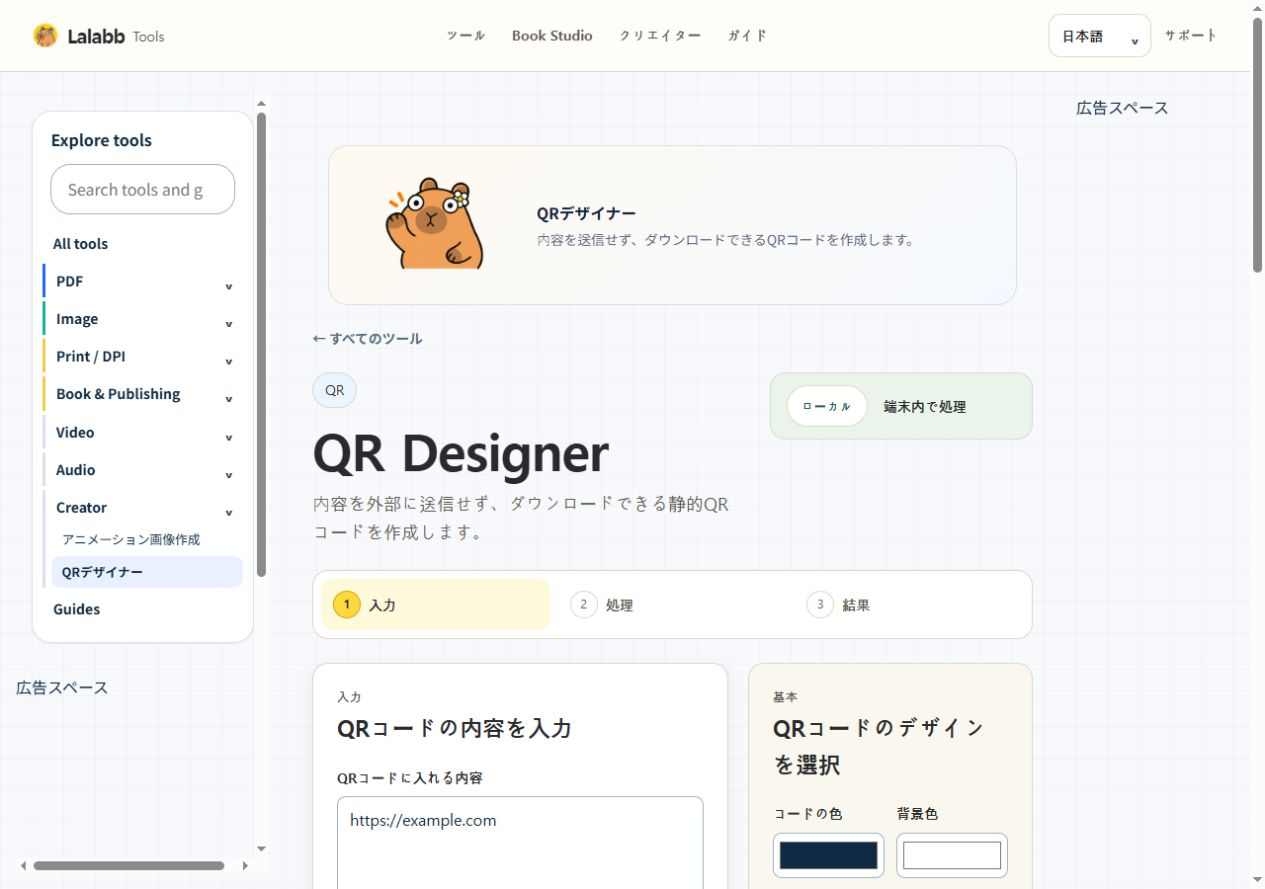Screen dimensions: 1265x889
Task: Select QRデザイナー in the sidebar
Action: tap(147, 572)
